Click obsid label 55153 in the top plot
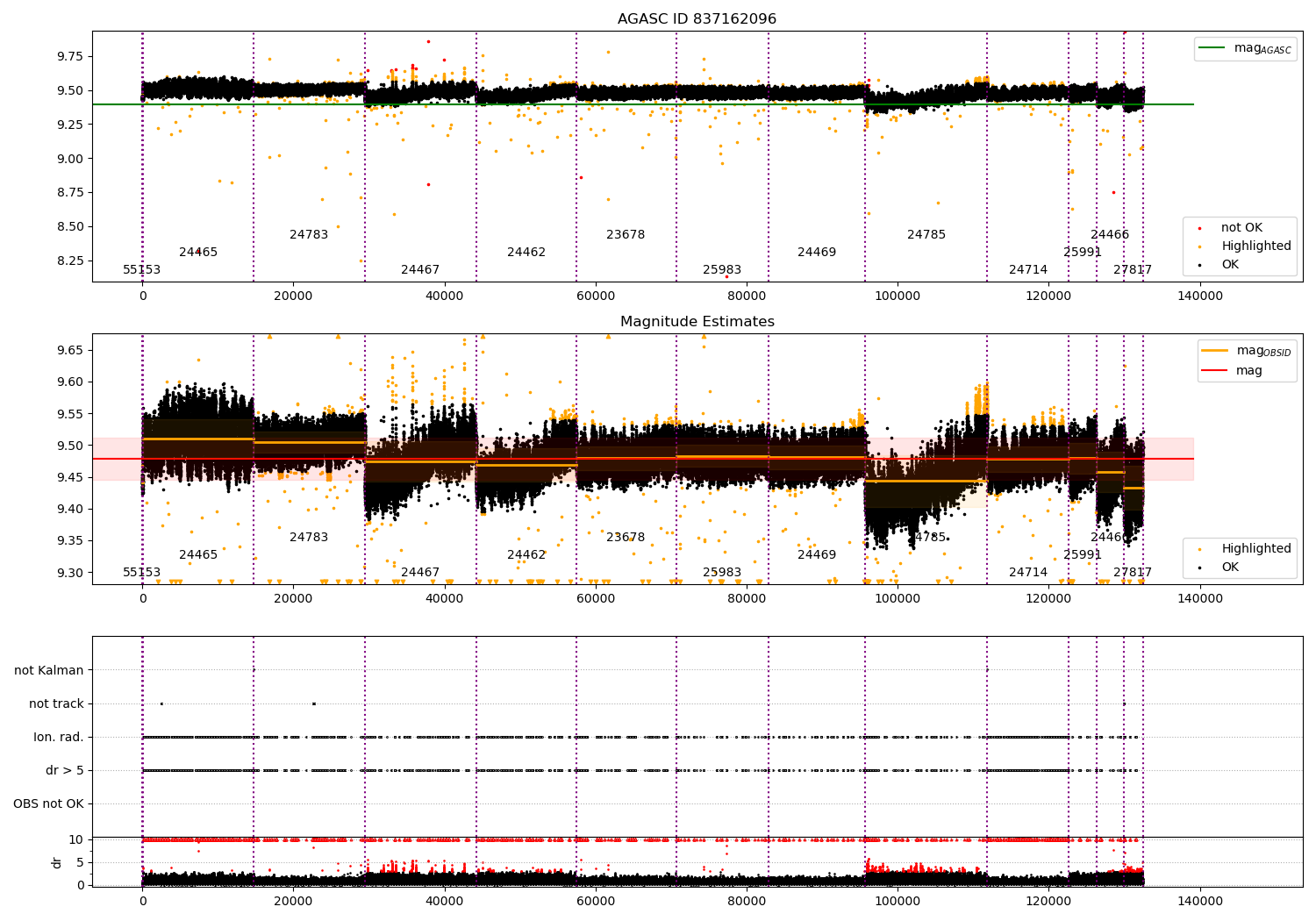 [142, 270]
